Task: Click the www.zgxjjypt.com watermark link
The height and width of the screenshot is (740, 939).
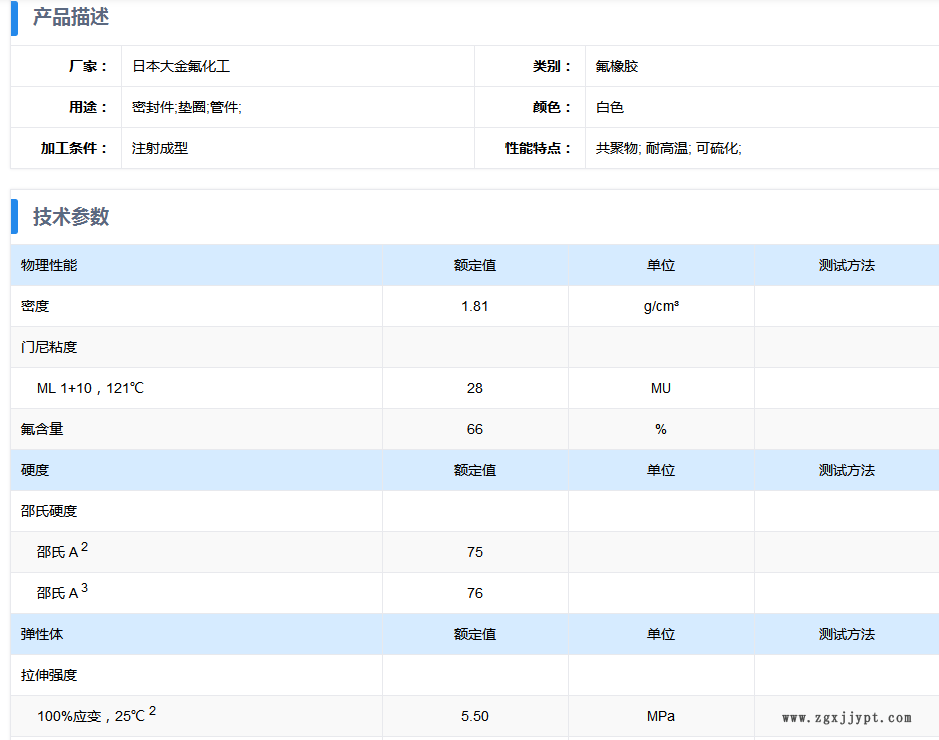Action: (x=846, y=718)
